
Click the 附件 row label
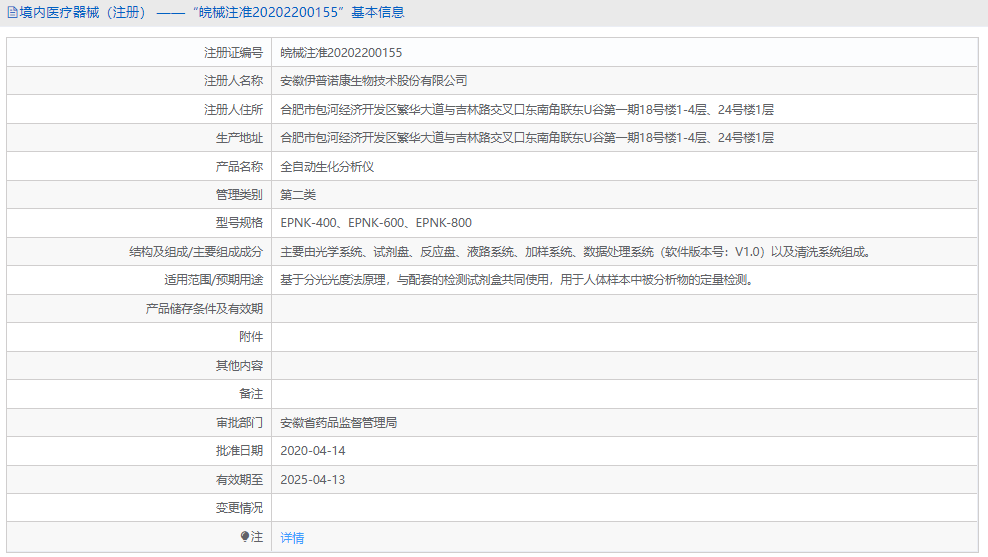pyautogui.click(x=251, y=337)
